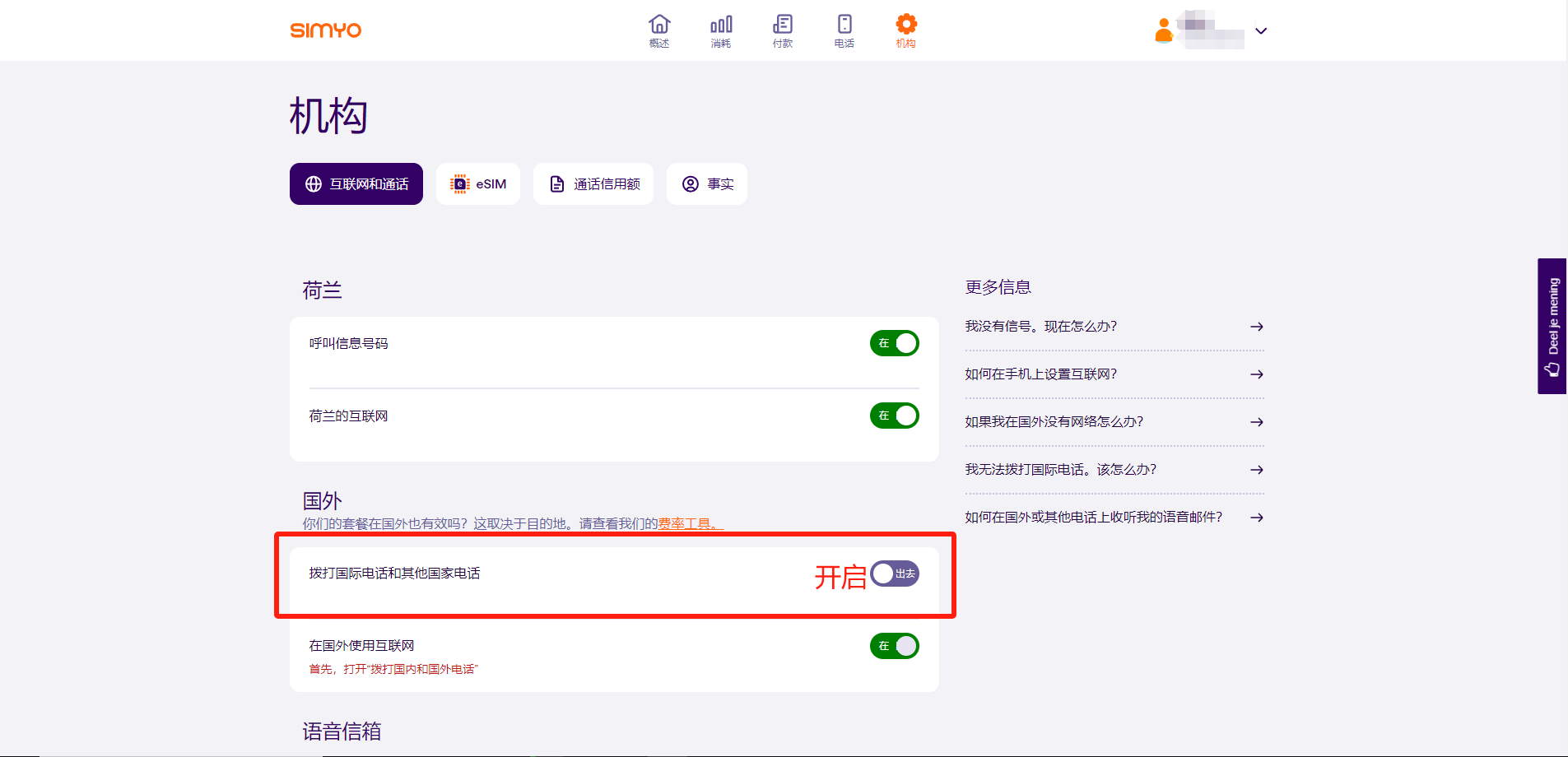This screenshot has width=1568, height=757.
Task: Toggle the 在国外使用互联网 switch
Action: pos(894,646)
